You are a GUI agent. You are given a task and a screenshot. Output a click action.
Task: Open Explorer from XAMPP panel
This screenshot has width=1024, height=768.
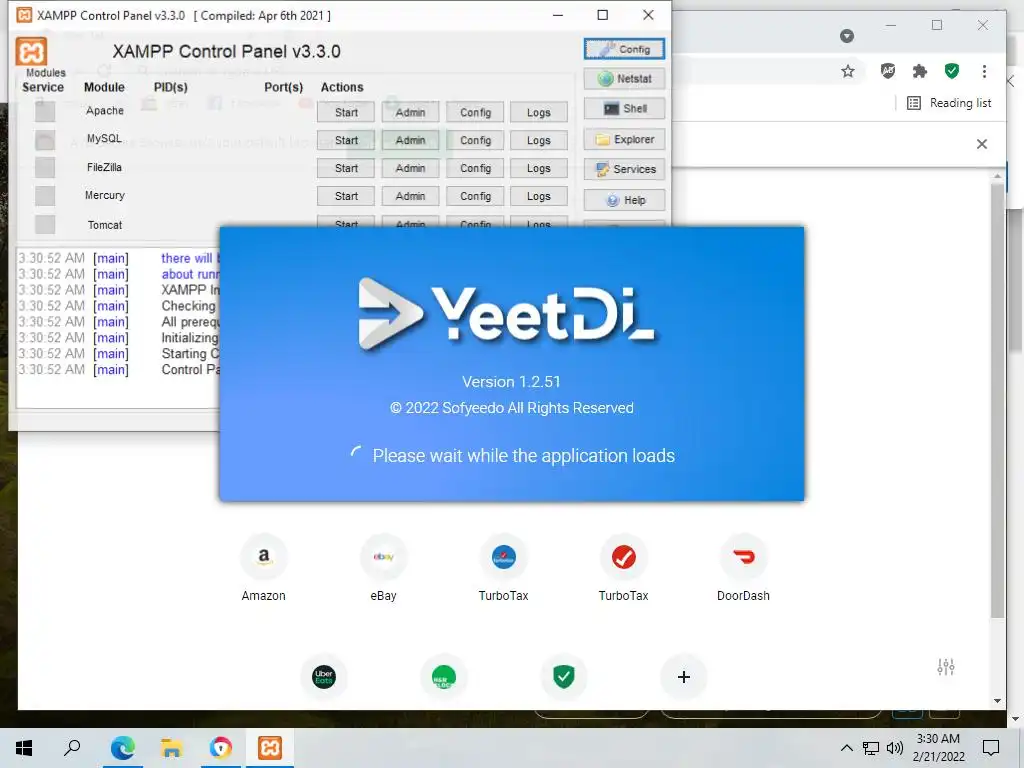pos(624,139)
